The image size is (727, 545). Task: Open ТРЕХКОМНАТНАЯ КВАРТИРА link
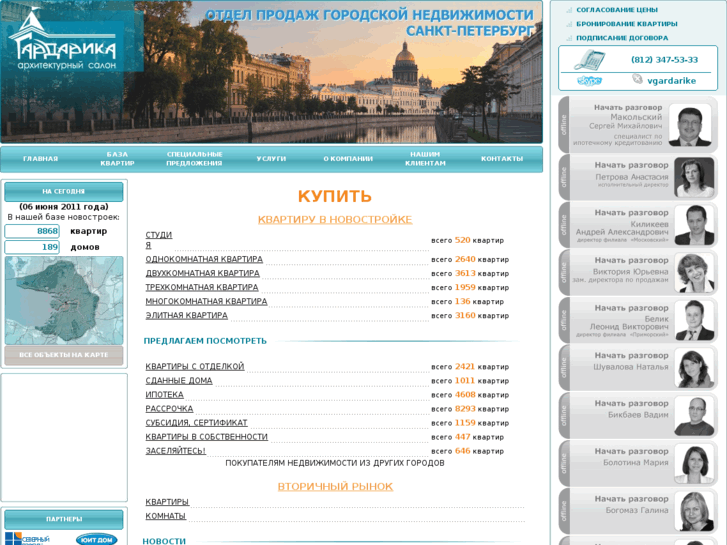tap(202, 287)
